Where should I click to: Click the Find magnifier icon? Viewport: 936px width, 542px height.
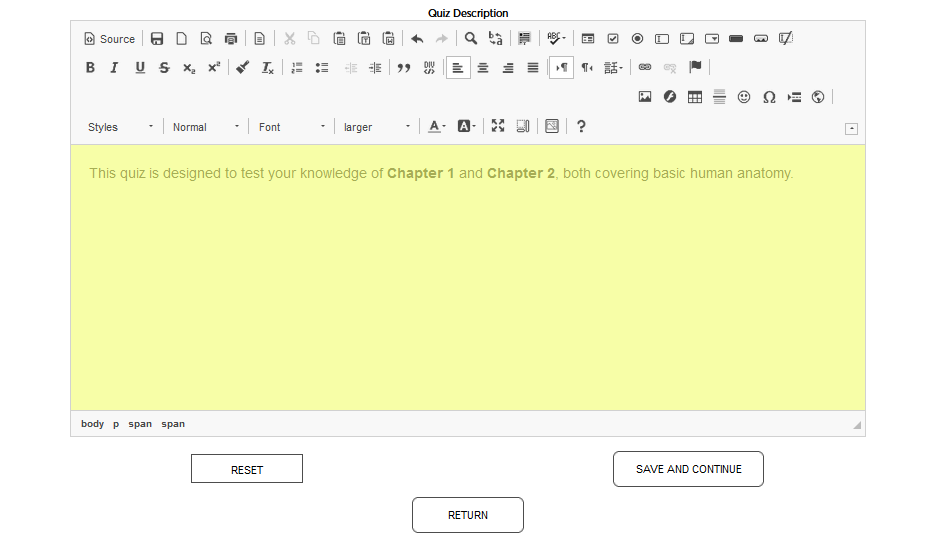tap(470, 39)
